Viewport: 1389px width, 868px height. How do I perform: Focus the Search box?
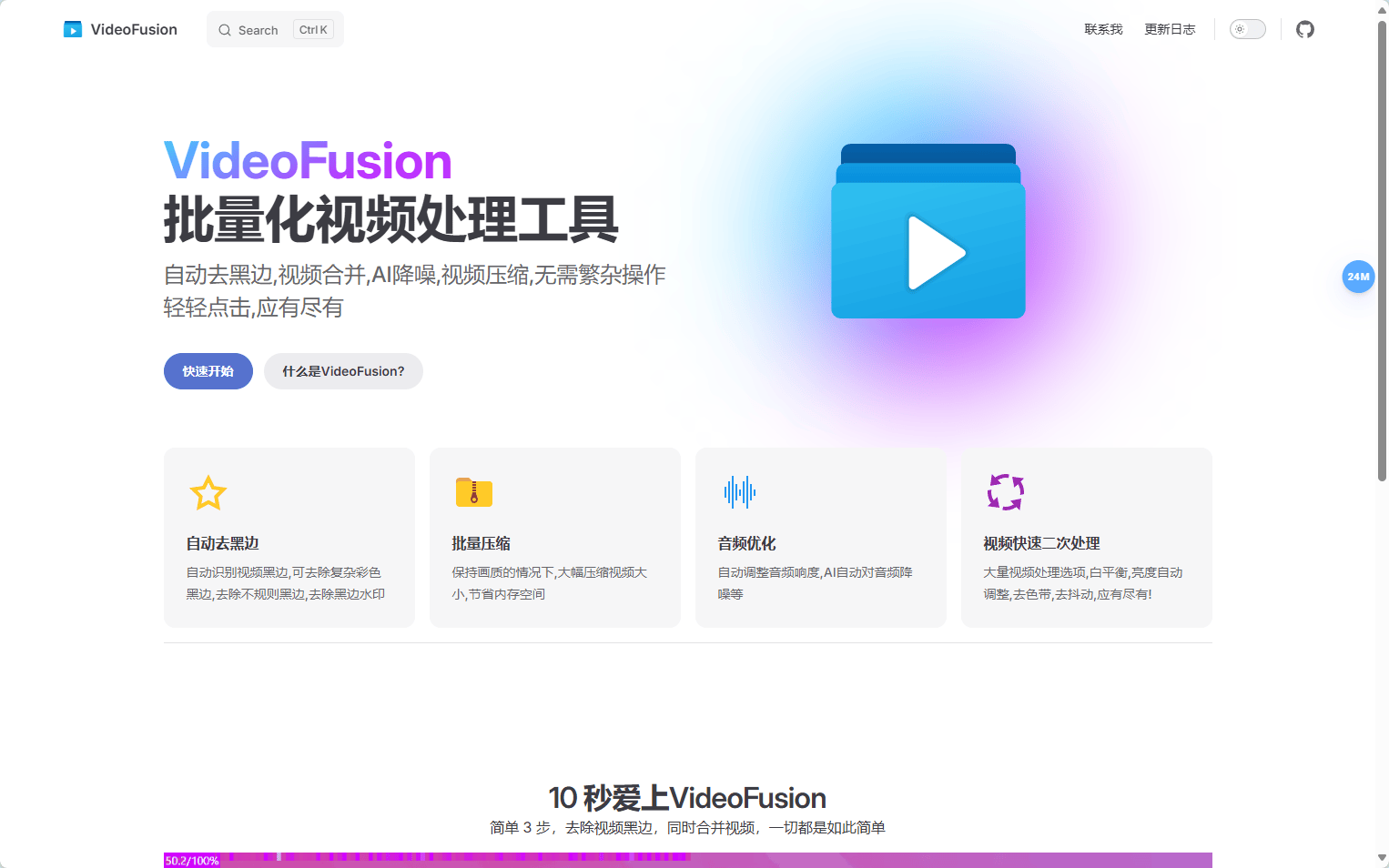pos(275,29)
